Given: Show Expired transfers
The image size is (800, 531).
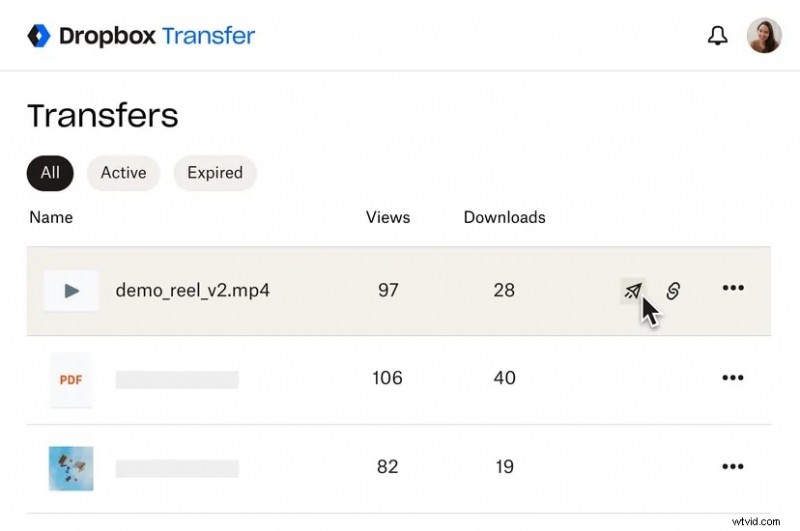Looking at the screenshot, I should (215, 173).
